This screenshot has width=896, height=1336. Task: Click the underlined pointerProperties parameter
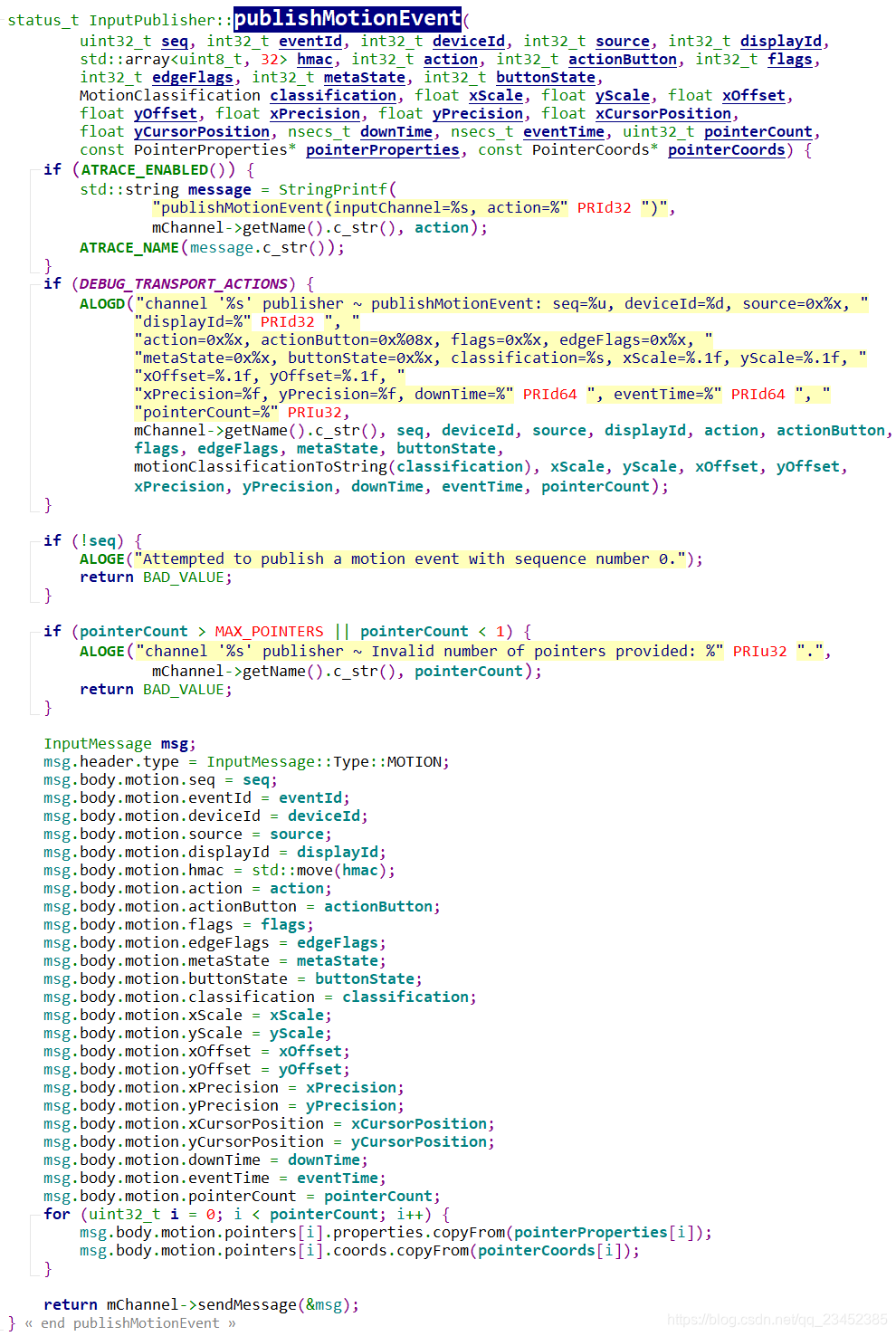pos(382,149)
